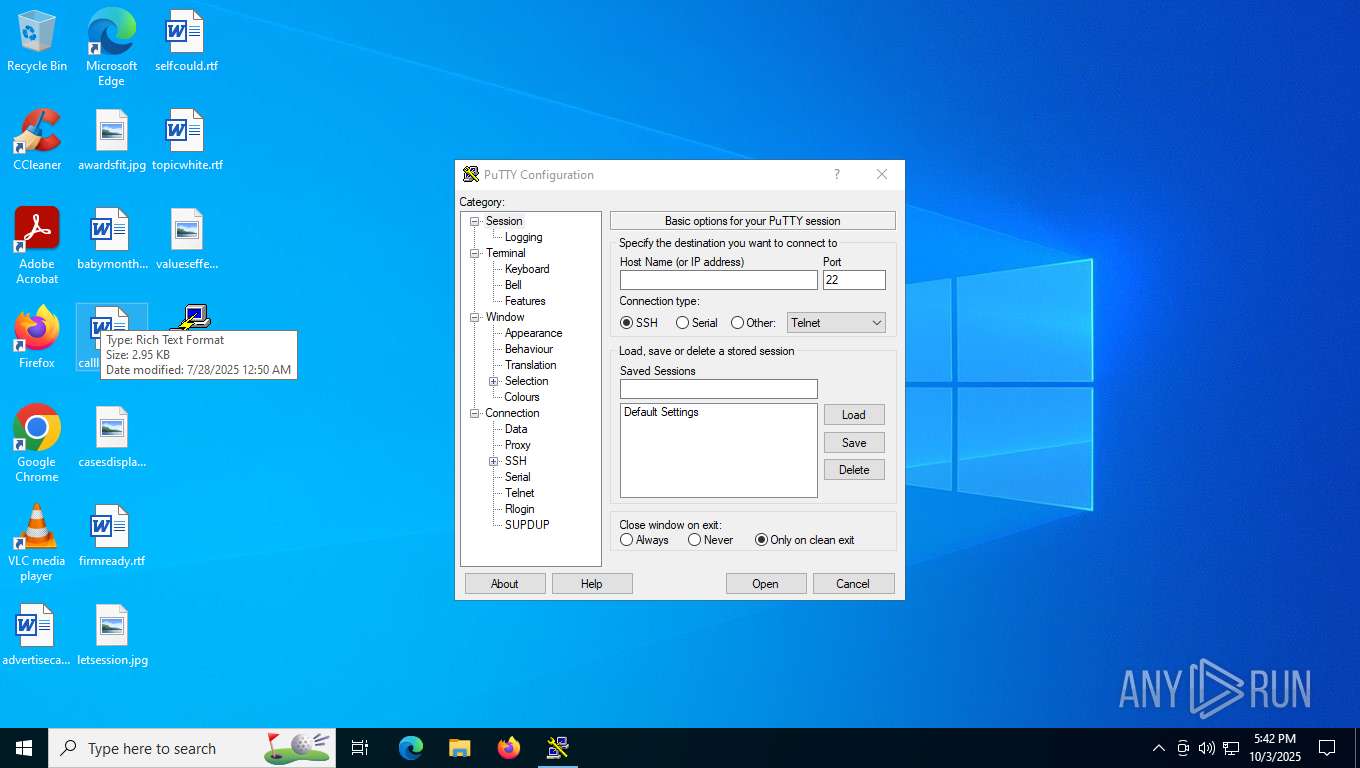Open the Rlogin category

(x=520, y=509)
